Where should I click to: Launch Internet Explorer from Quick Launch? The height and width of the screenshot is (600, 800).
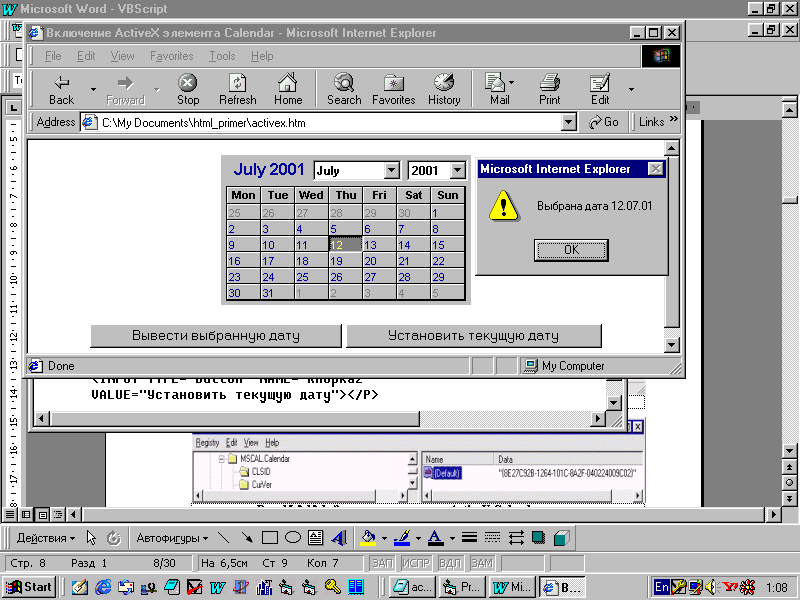pyautogui.click(x=103, y=587)
